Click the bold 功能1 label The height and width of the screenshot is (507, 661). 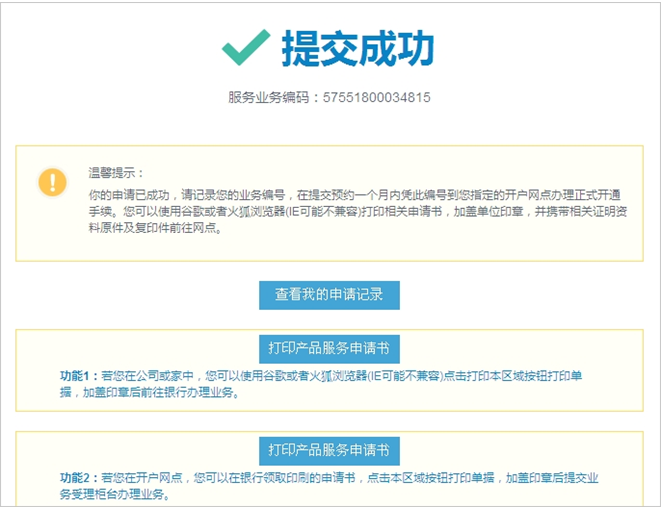coord(78,377)
